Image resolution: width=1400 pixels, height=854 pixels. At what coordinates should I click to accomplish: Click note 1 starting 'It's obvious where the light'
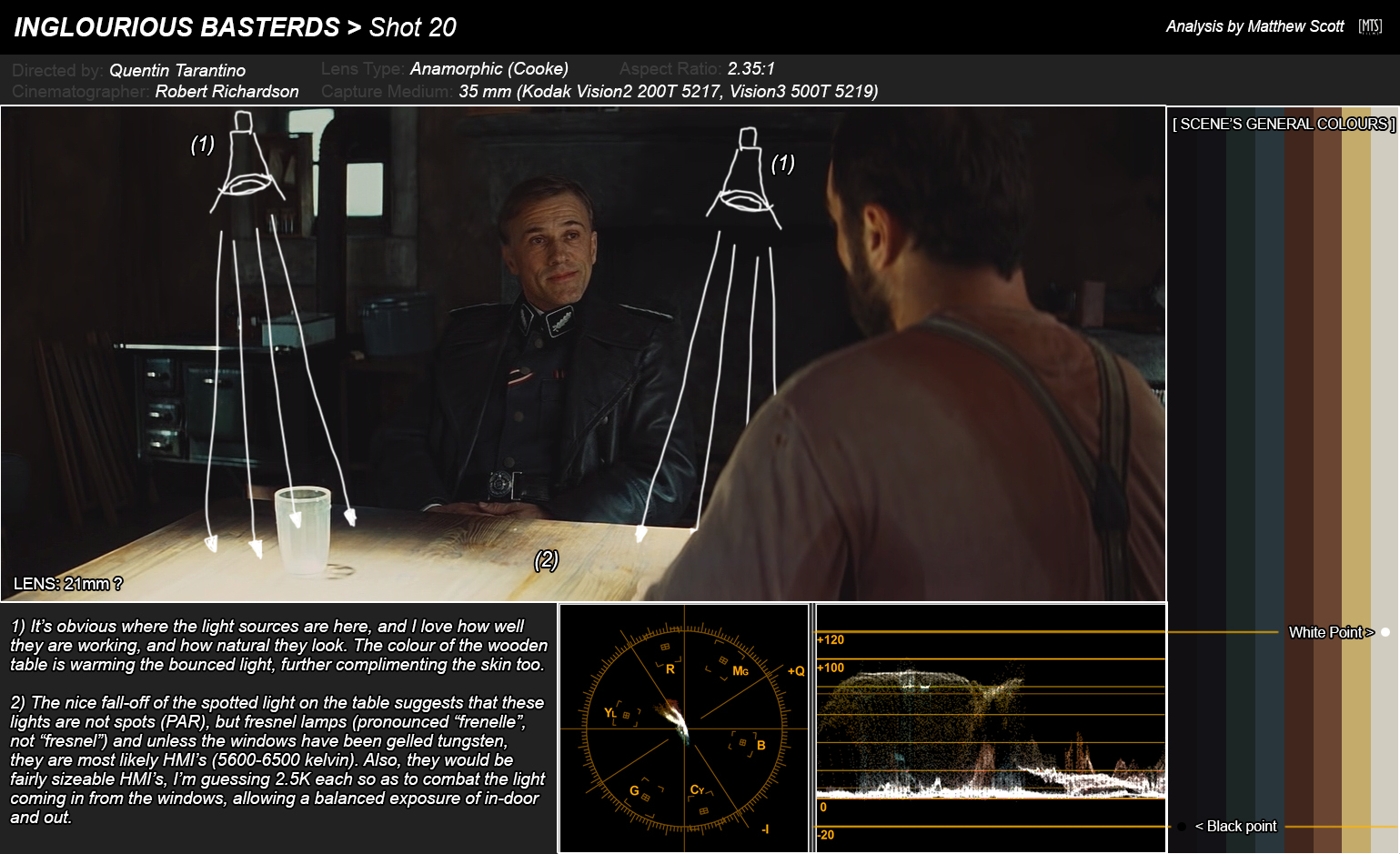pyautogui.click(x=279, y=645)
